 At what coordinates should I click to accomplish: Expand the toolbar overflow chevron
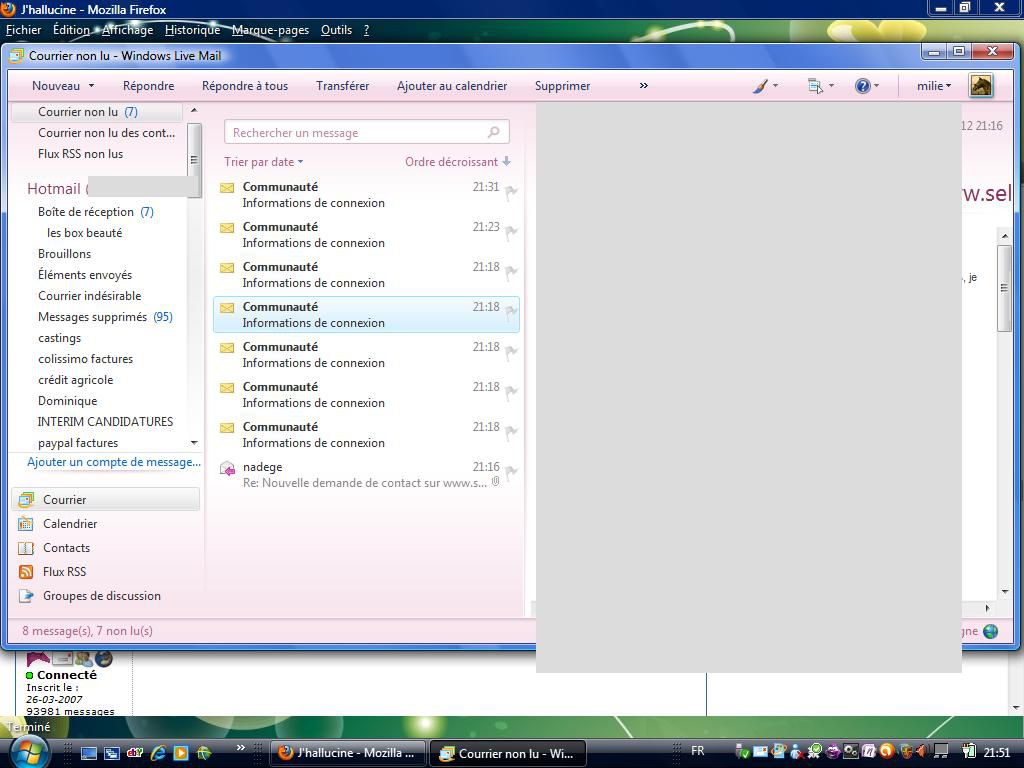[643, 86]
